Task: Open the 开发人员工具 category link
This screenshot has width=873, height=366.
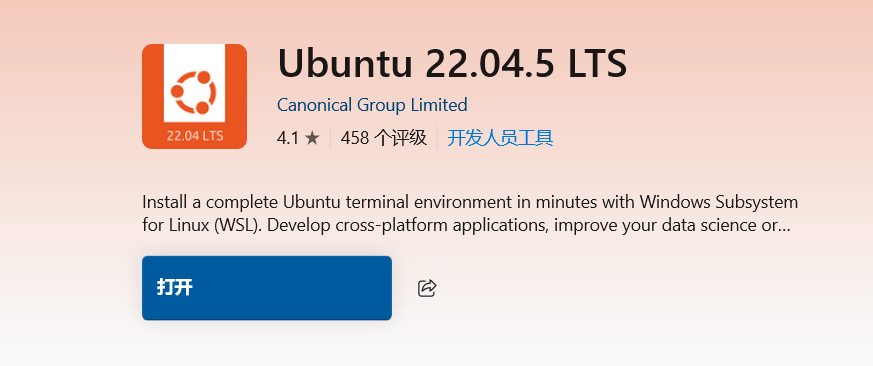Action: (500, 138)
